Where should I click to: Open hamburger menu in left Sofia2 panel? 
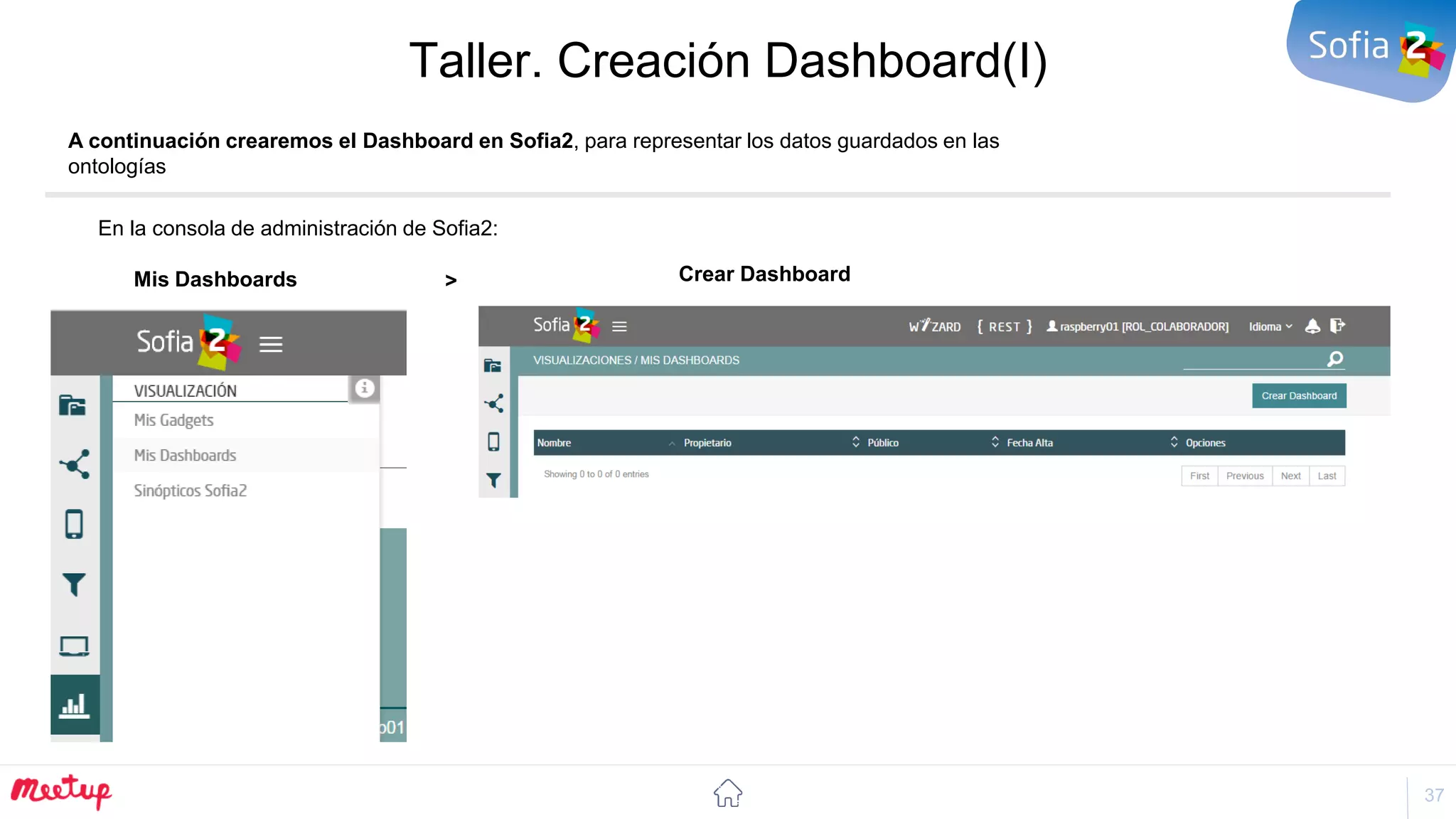(x=271, y=345)
